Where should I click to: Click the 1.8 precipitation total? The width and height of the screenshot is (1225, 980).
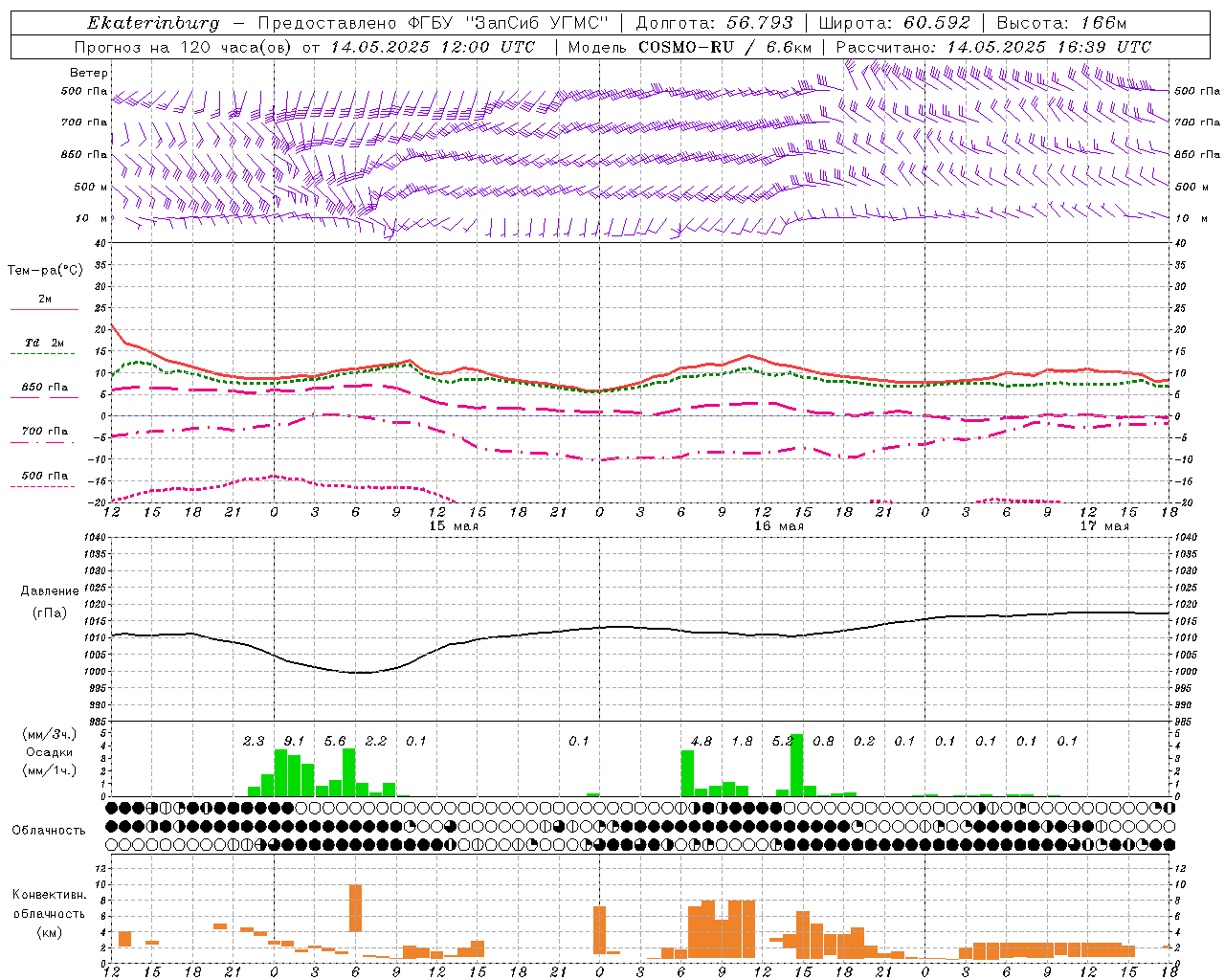[x=742, y=741]
